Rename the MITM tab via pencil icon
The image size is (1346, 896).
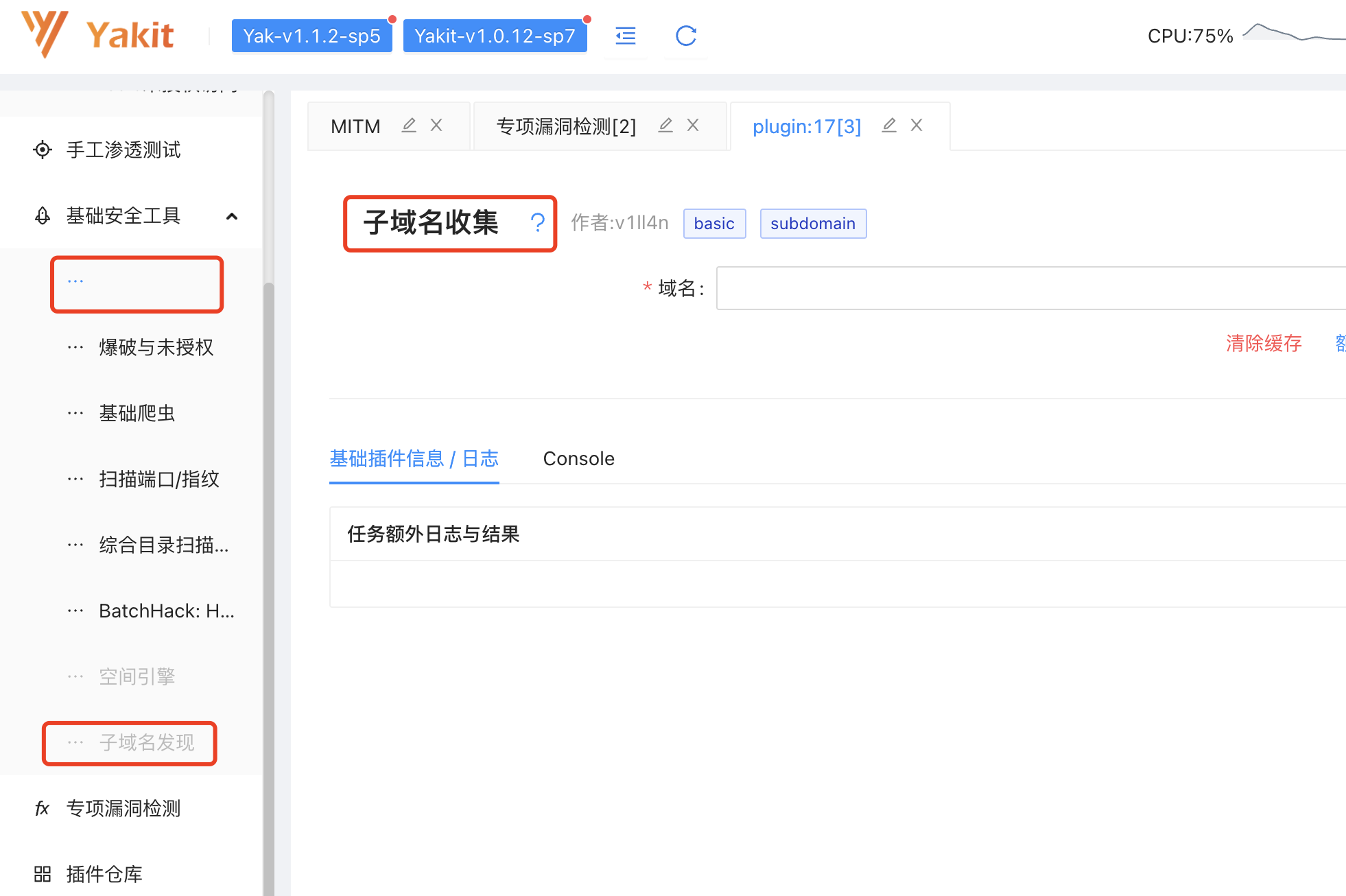(409, 125)
